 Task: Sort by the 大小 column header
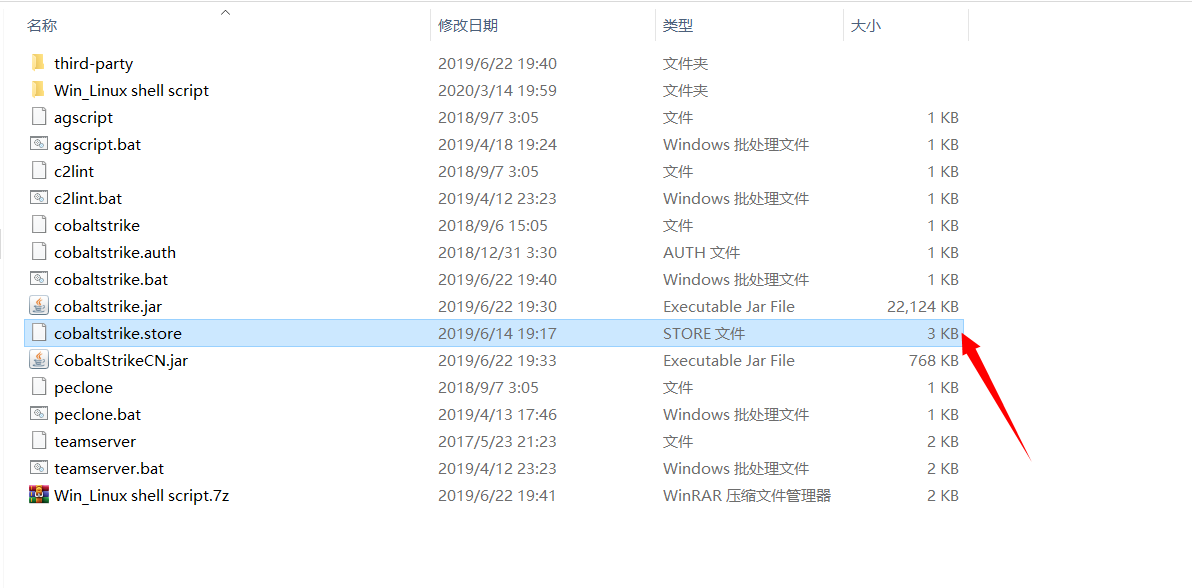point(866,26)
